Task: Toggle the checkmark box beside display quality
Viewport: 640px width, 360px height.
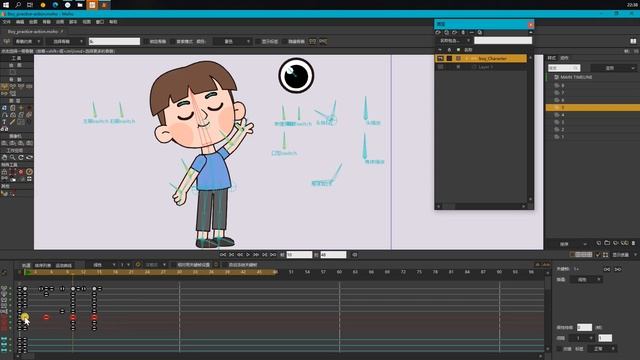Action: [x=598, y=255]
